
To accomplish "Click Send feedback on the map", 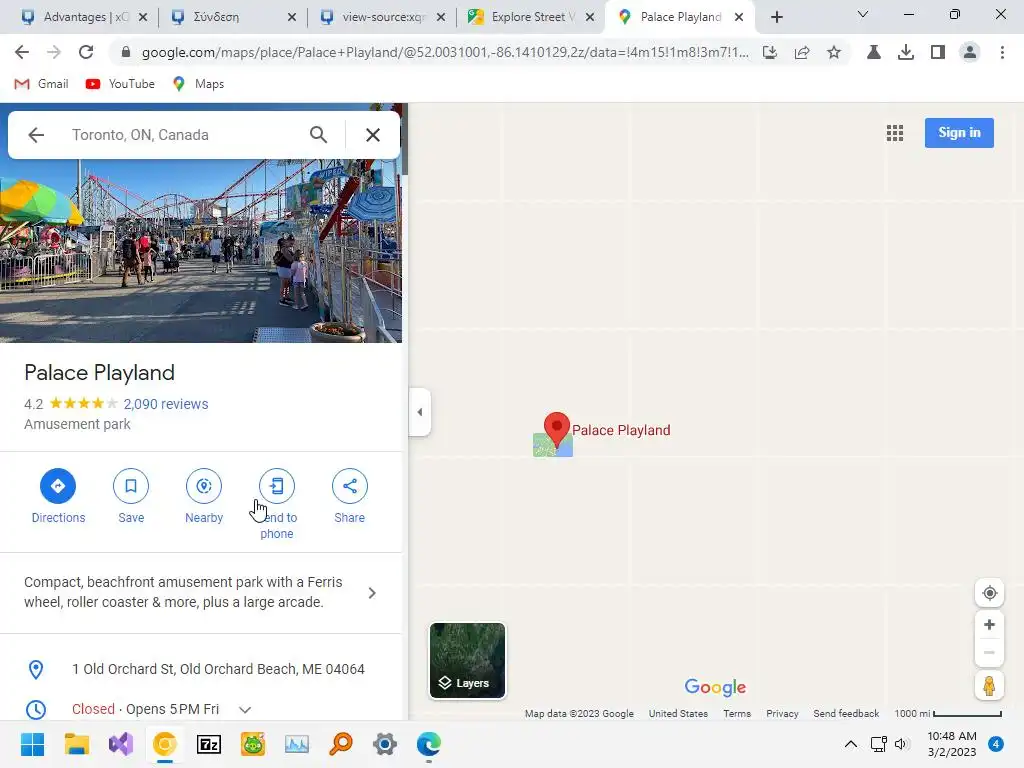I will (846, 714).
